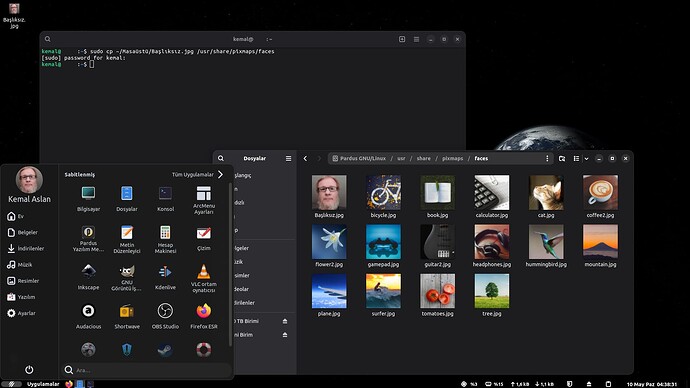
Task: Open Yazılım shortcut in menu sidebar
Action: 21,297
